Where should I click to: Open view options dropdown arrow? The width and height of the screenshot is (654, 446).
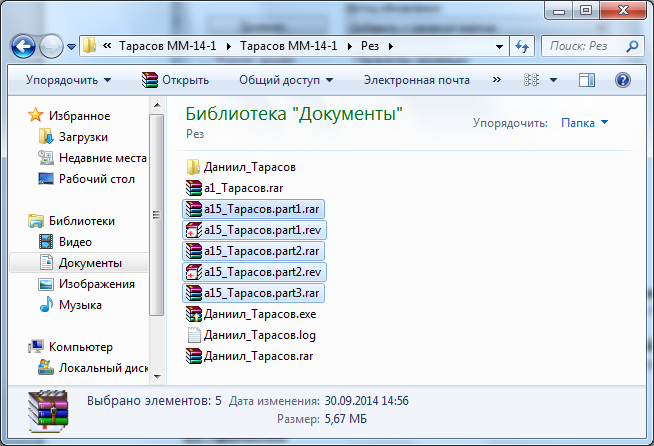(x=553, y=80)
